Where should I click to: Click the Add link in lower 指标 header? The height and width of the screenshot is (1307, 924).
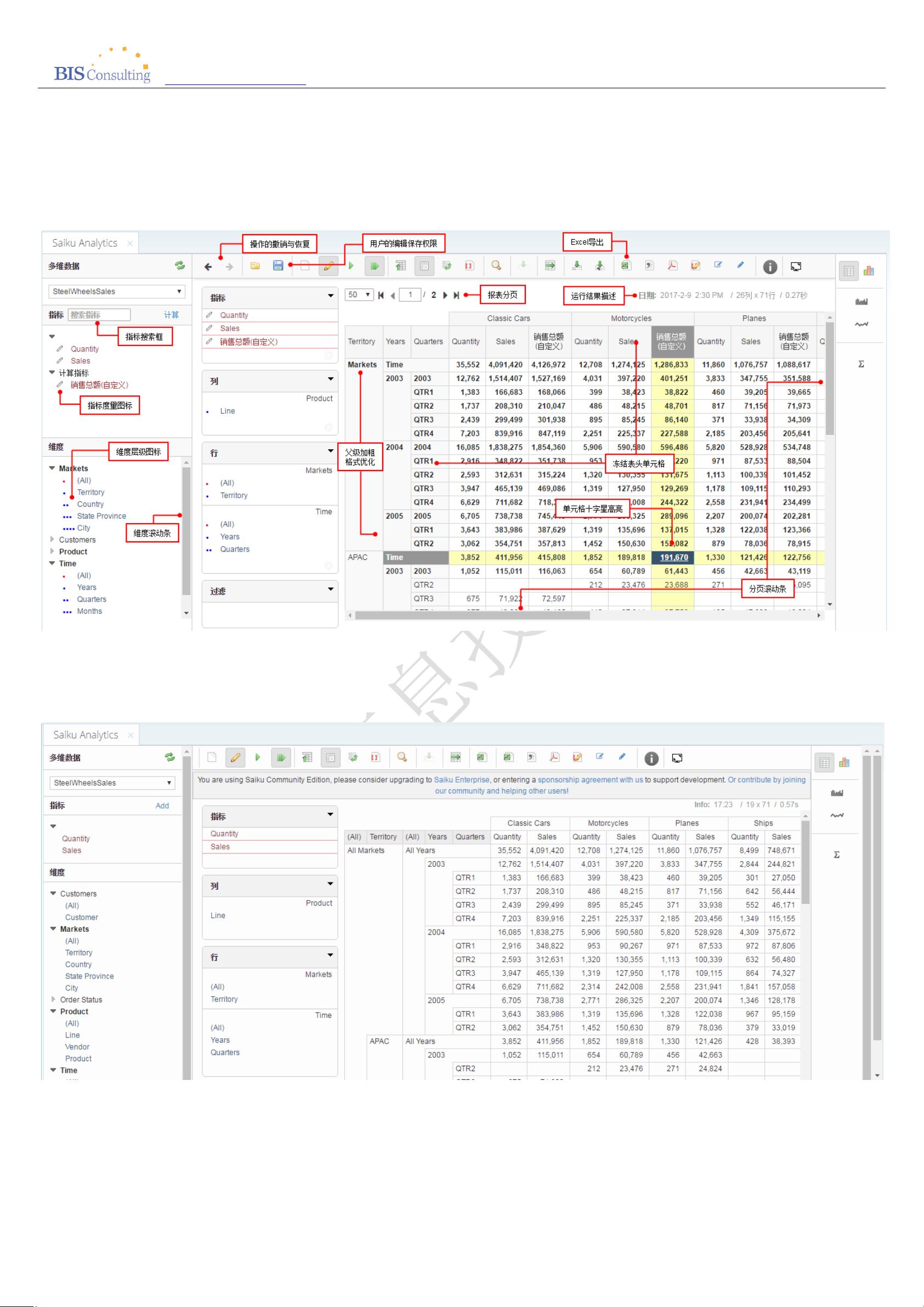tap(162, 806)
